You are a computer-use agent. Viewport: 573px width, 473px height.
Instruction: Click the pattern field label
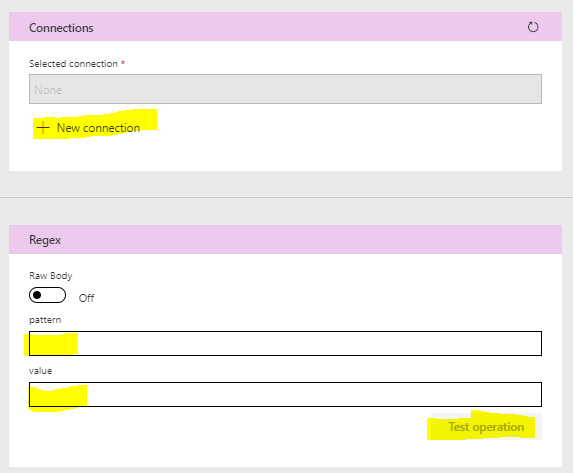45,320
